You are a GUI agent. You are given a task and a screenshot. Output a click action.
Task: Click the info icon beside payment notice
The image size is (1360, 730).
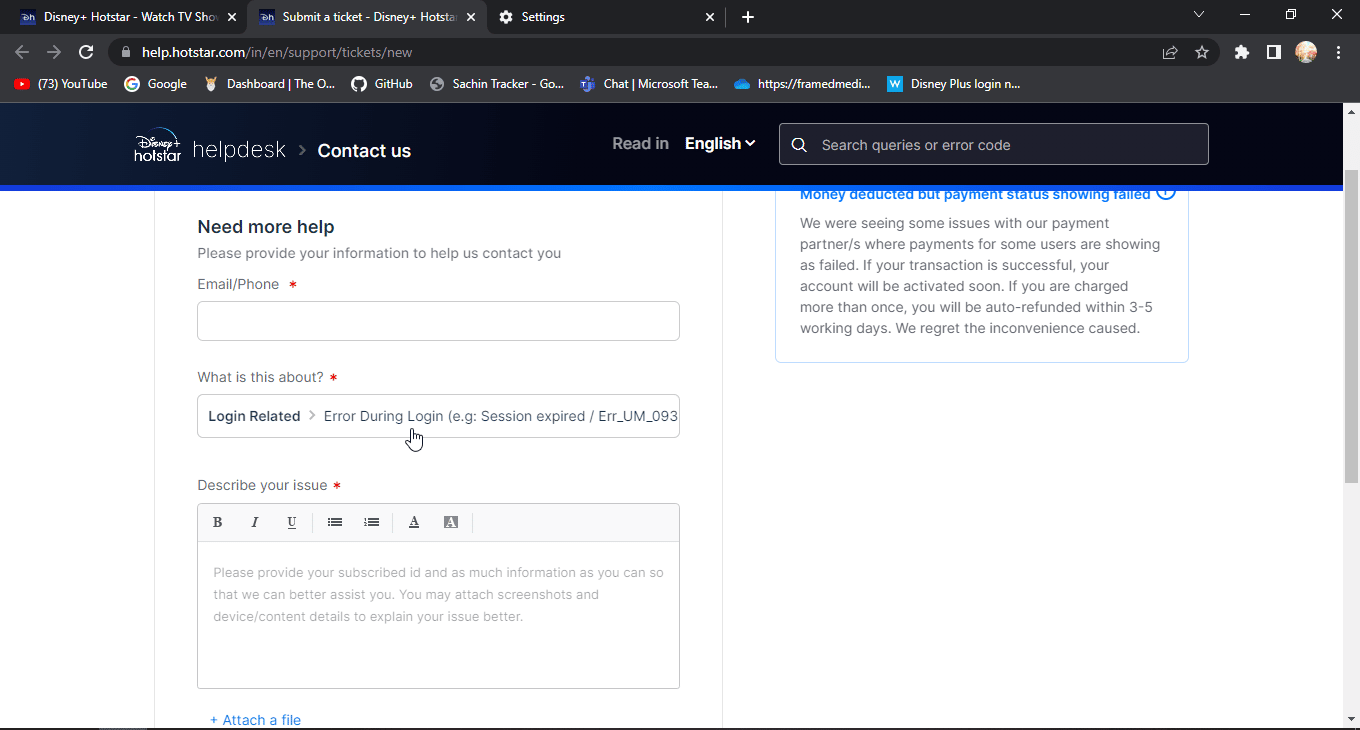pos(1166,193)
